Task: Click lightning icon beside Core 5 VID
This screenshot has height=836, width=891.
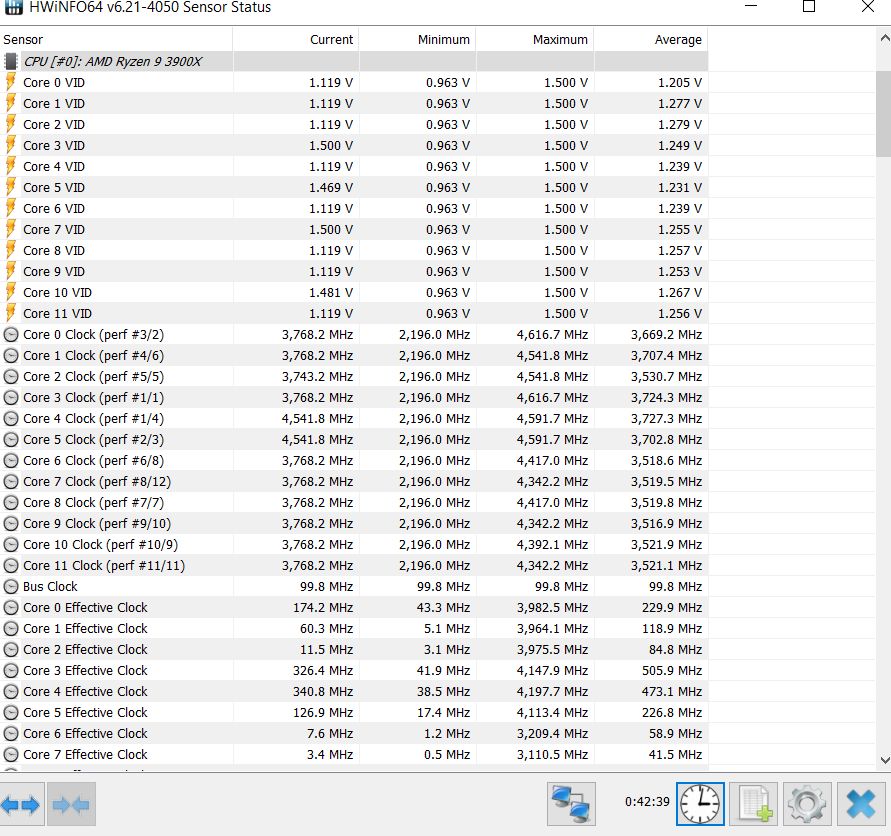Action: [x=10, y=188]
